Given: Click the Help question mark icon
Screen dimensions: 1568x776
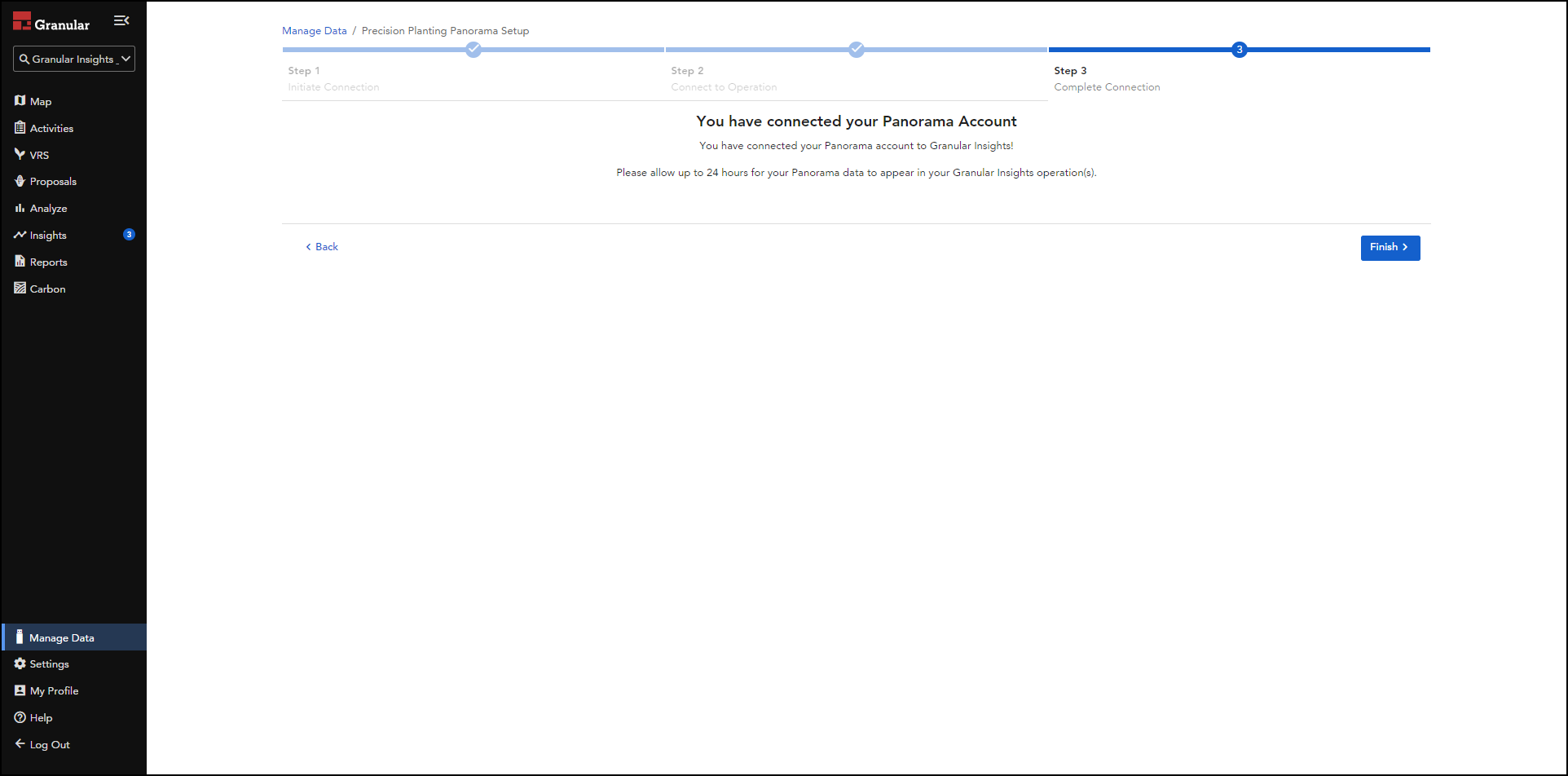Looking at the screenshot, I should (20, 717).
